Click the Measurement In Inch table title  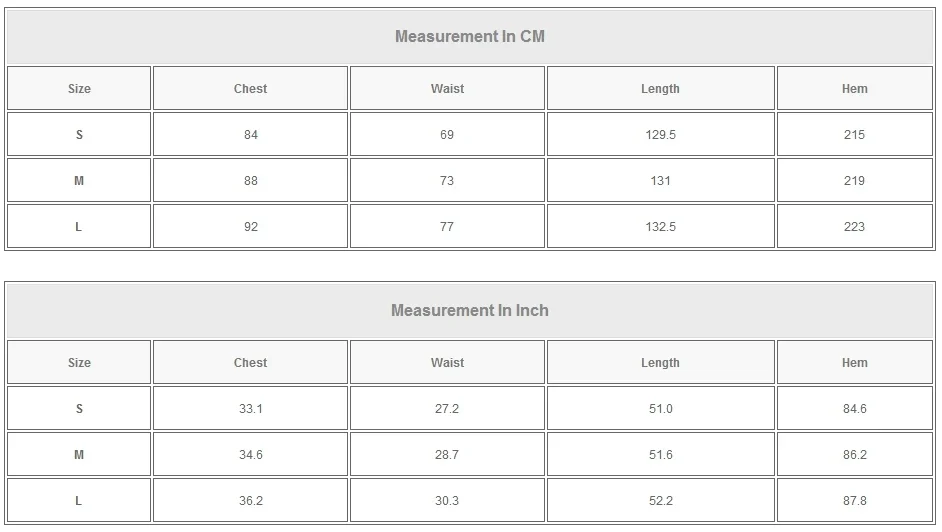tap(470, 311)
